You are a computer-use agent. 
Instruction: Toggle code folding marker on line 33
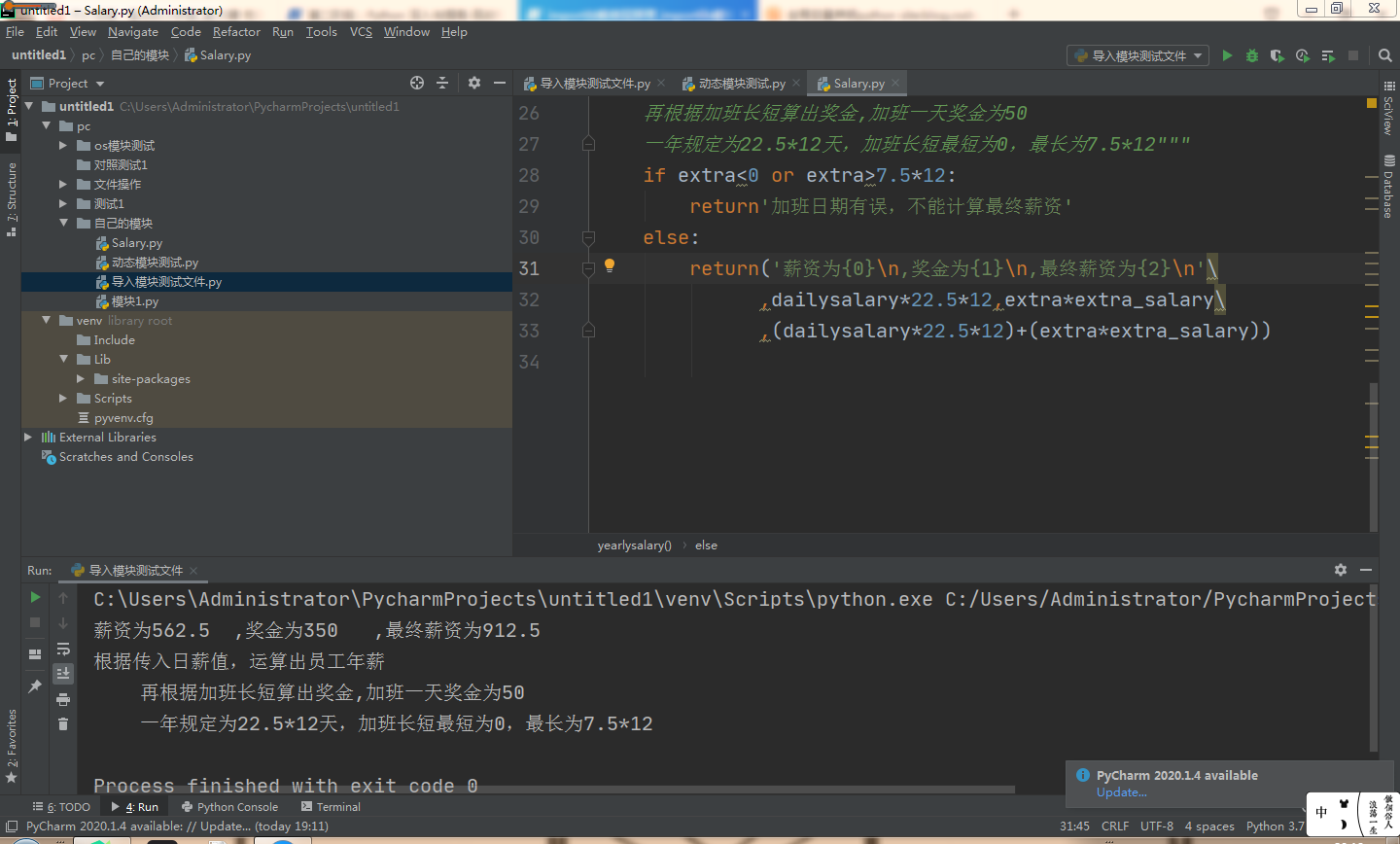point(588,331)
